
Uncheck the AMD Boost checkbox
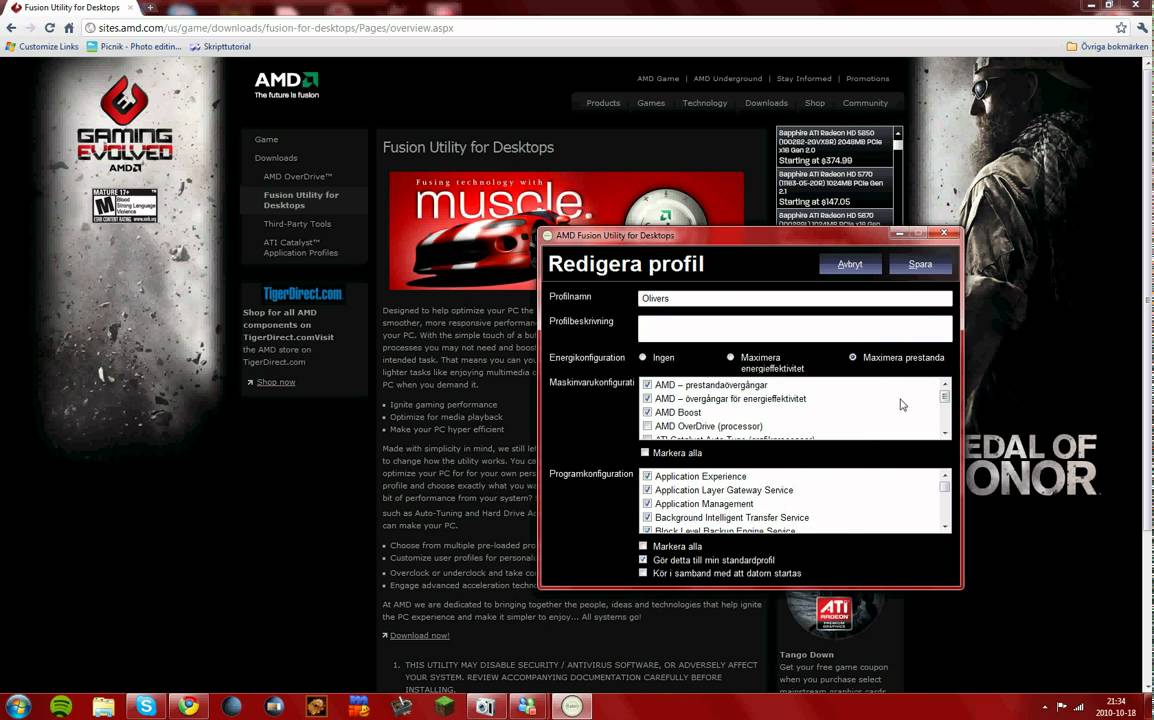(647, 412)
